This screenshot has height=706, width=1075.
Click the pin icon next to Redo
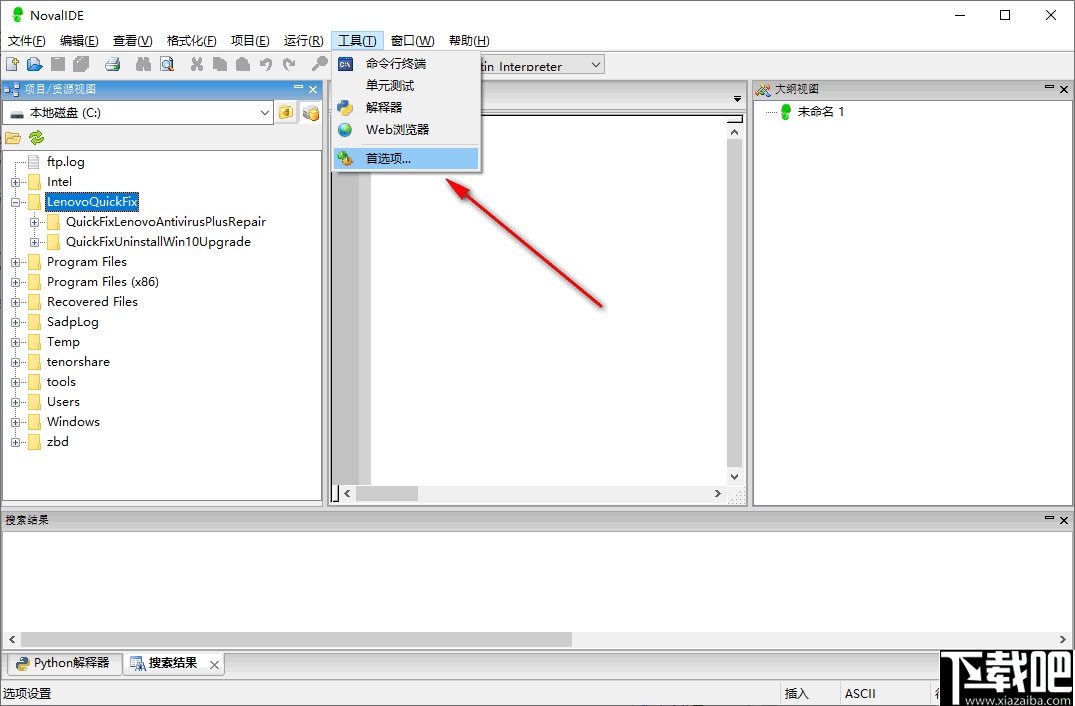(319, 64)
